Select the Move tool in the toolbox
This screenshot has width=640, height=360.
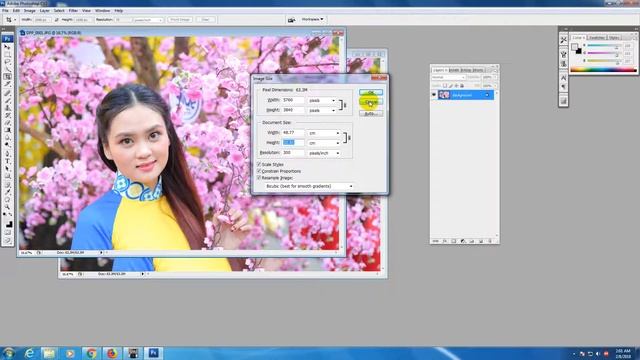click(x=7, y=47)
